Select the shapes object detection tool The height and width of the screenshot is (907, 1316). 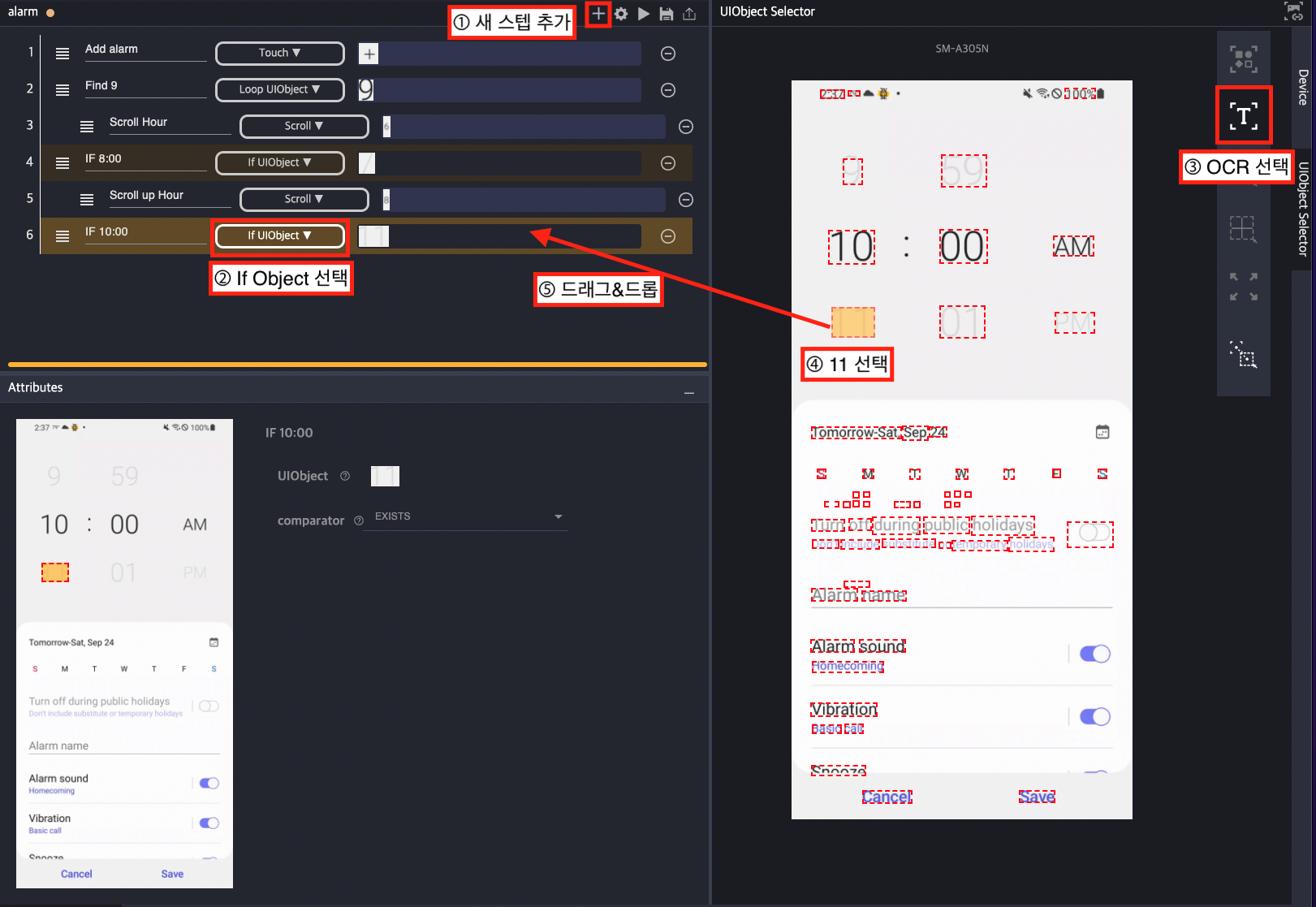(1243, 59)
